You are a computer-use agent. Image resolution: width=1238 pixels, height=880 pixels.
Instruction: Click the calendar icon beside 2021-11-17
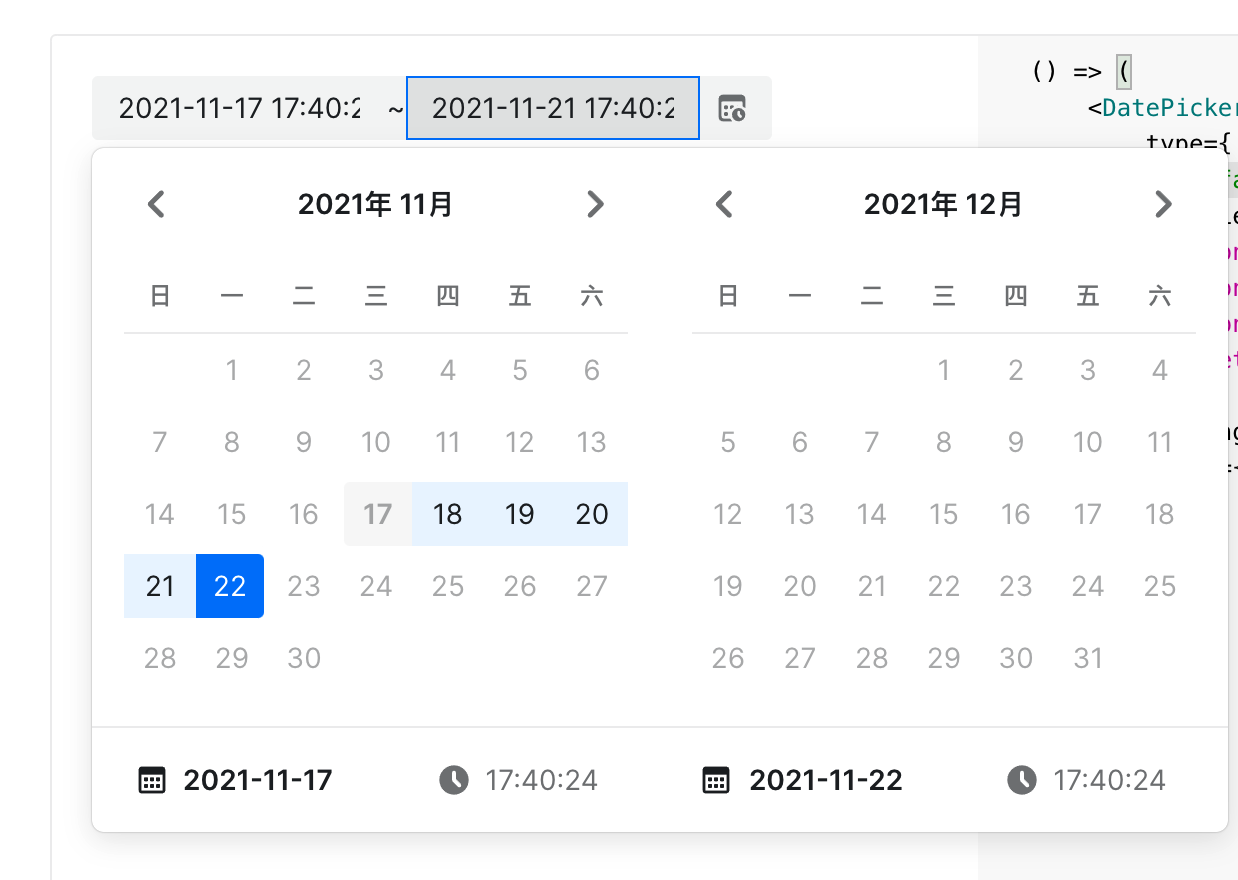(150, 780)
